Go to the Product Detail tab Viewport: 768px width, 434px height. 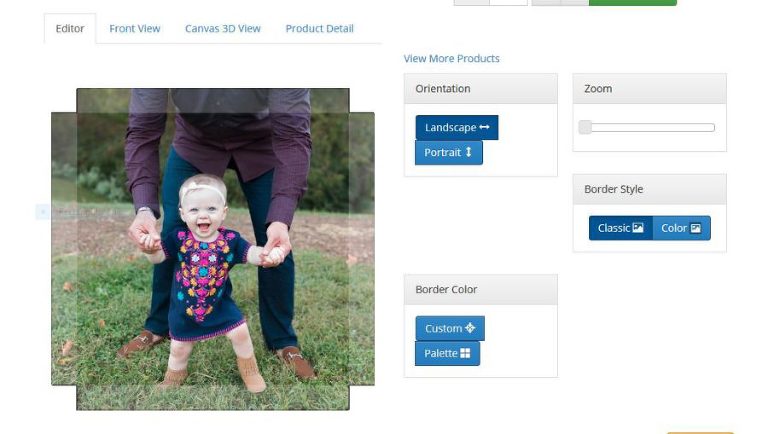[319, 28]
